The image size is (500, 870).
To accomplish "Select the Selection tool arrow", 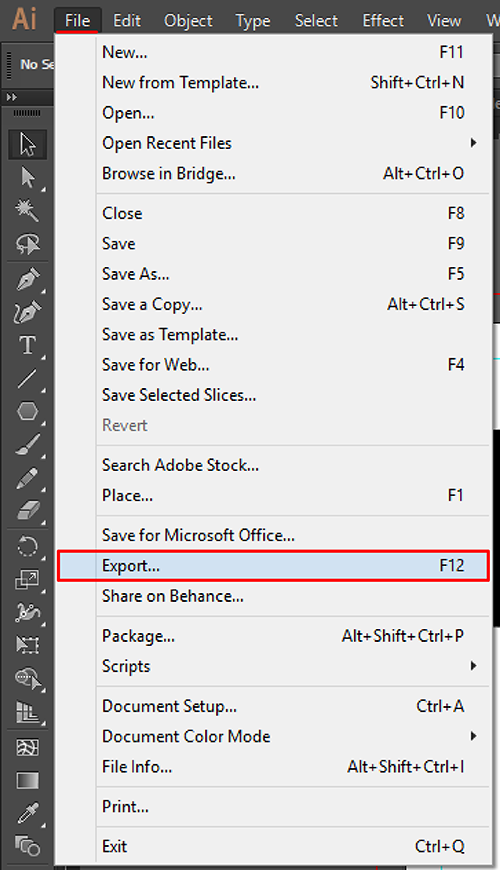I will coord(27,144).
